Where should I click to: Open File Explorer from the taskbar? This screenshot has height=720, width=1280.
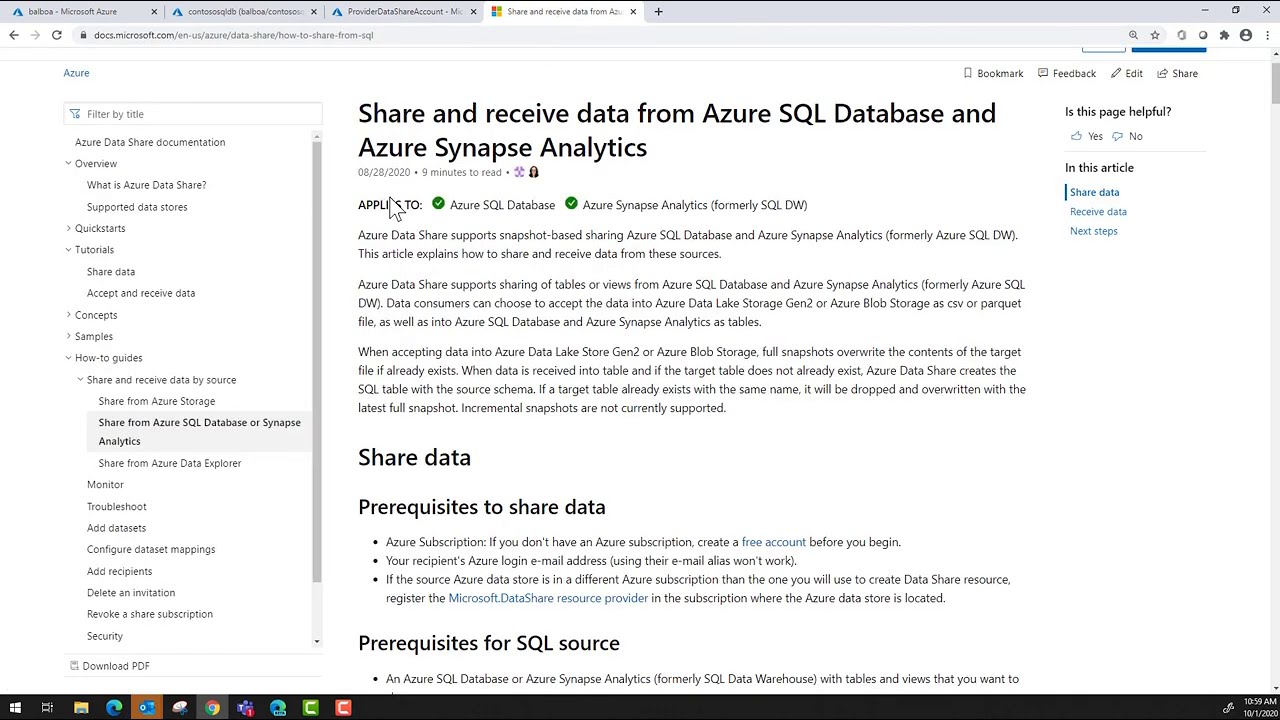pyautogui.click(x=81, y=708)
